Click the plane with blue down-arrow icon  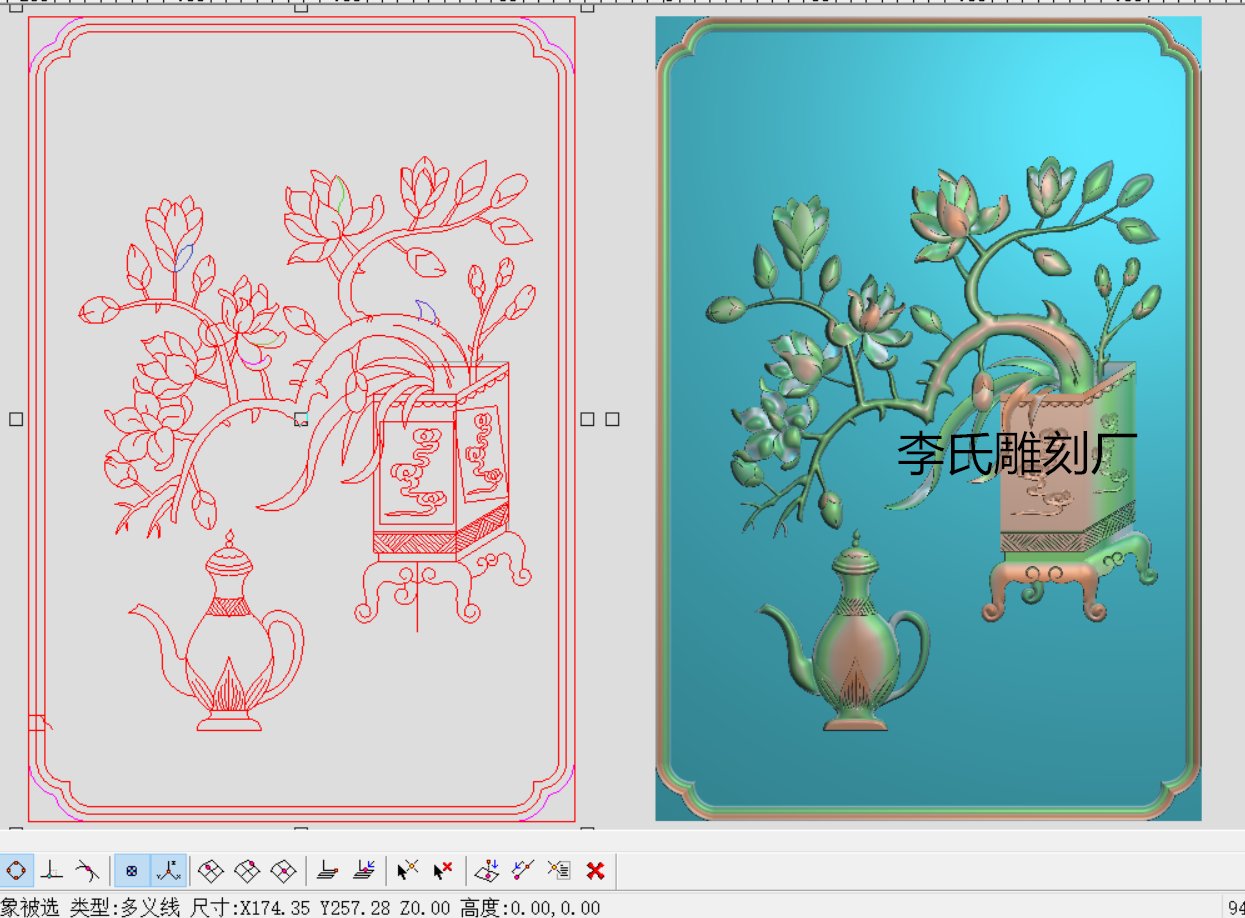click(486, 870)
